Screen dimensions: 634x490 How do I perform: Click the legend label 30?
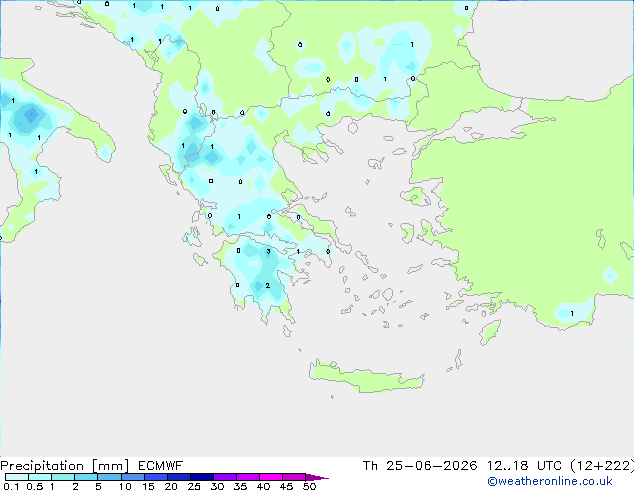(x=217, y=486)
